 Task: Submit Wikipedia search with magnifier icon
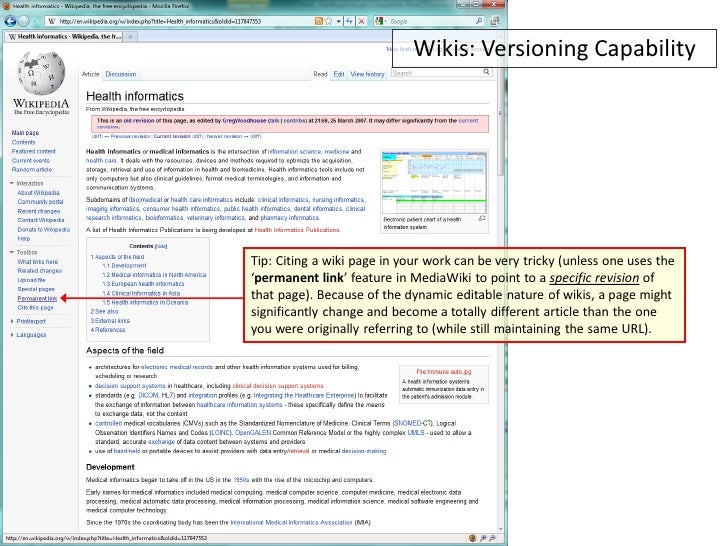(486, 72)
